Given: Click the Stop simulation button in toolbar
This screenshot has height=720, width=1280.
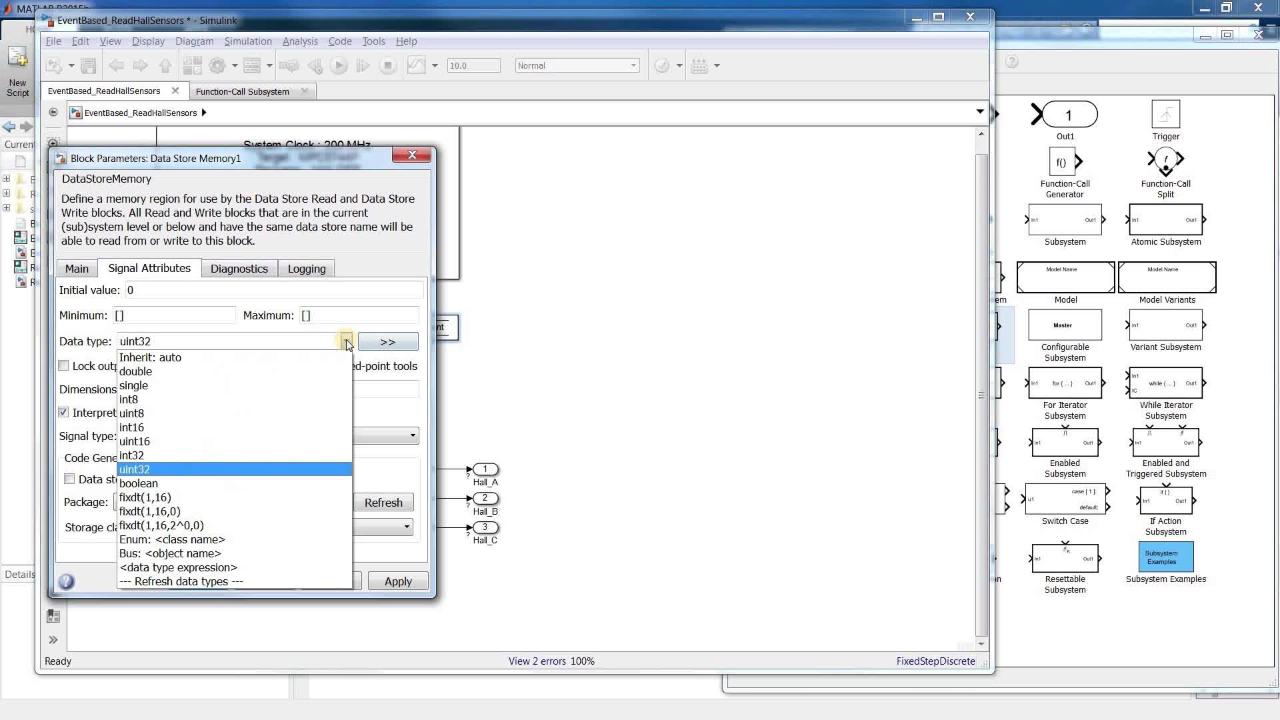Looking at the screenshot, I should click(388, 66).
